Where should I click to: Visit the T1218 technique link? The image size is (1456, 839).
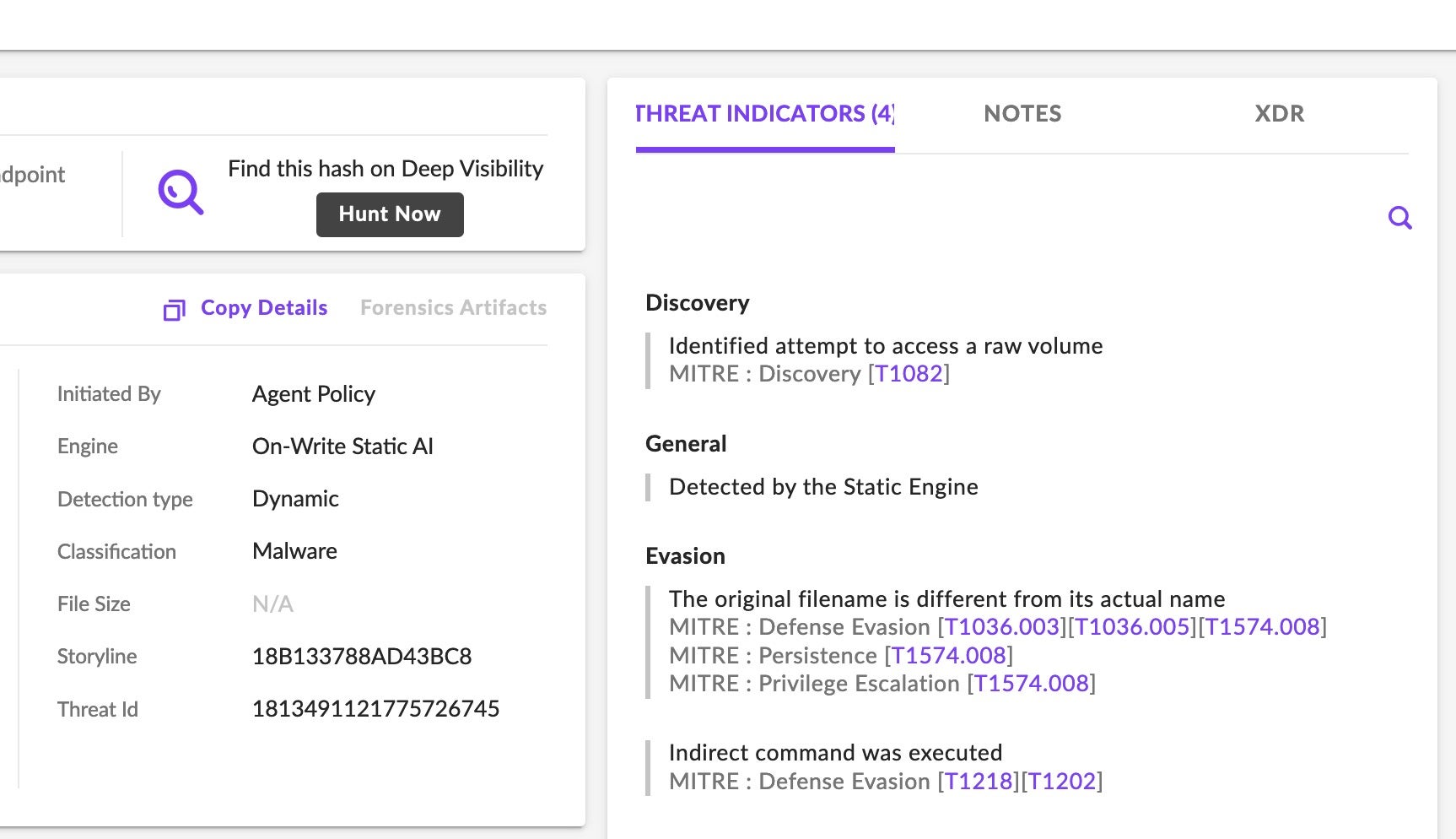click(x=978, y=782)
